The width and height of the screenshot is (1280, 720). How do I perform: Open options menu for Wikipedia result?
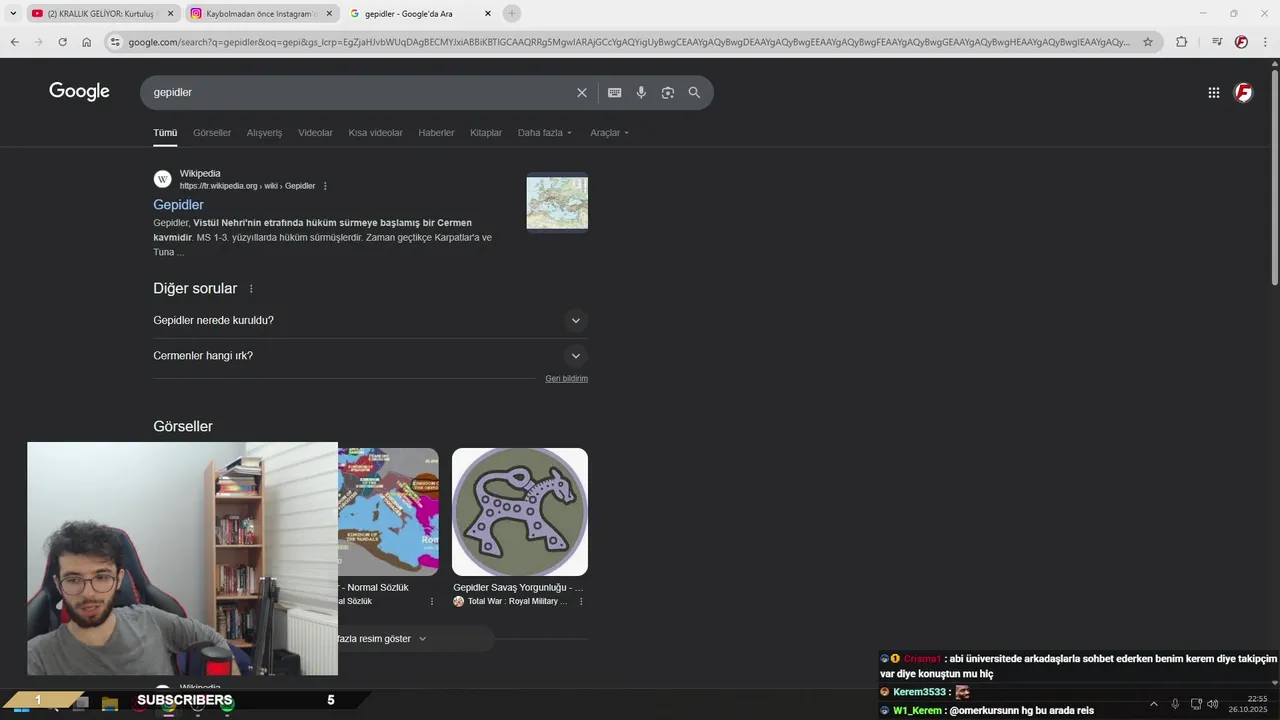click(325, 186)
